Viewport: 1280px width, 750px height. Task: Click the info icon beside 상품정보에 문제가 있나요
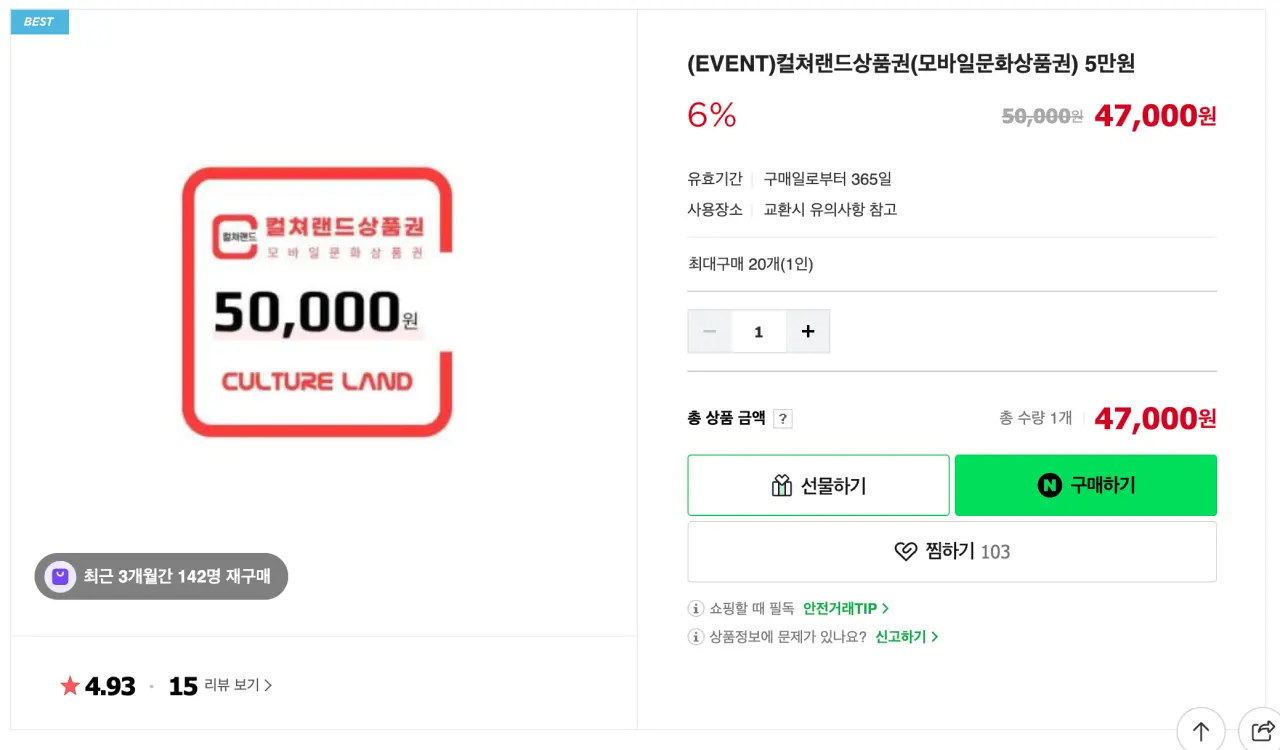pos(696,636)
